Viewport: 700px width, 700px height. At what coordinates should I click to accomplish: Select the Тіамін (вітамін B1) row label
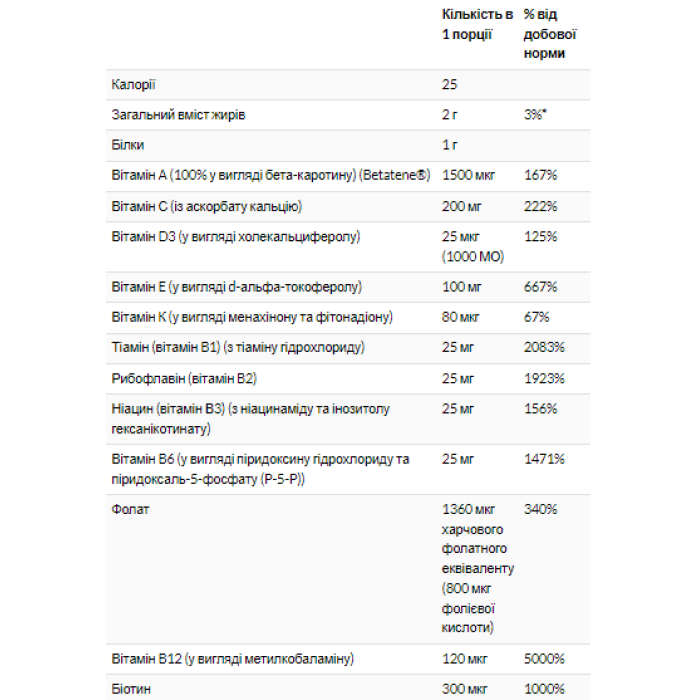tap(238, 348)
